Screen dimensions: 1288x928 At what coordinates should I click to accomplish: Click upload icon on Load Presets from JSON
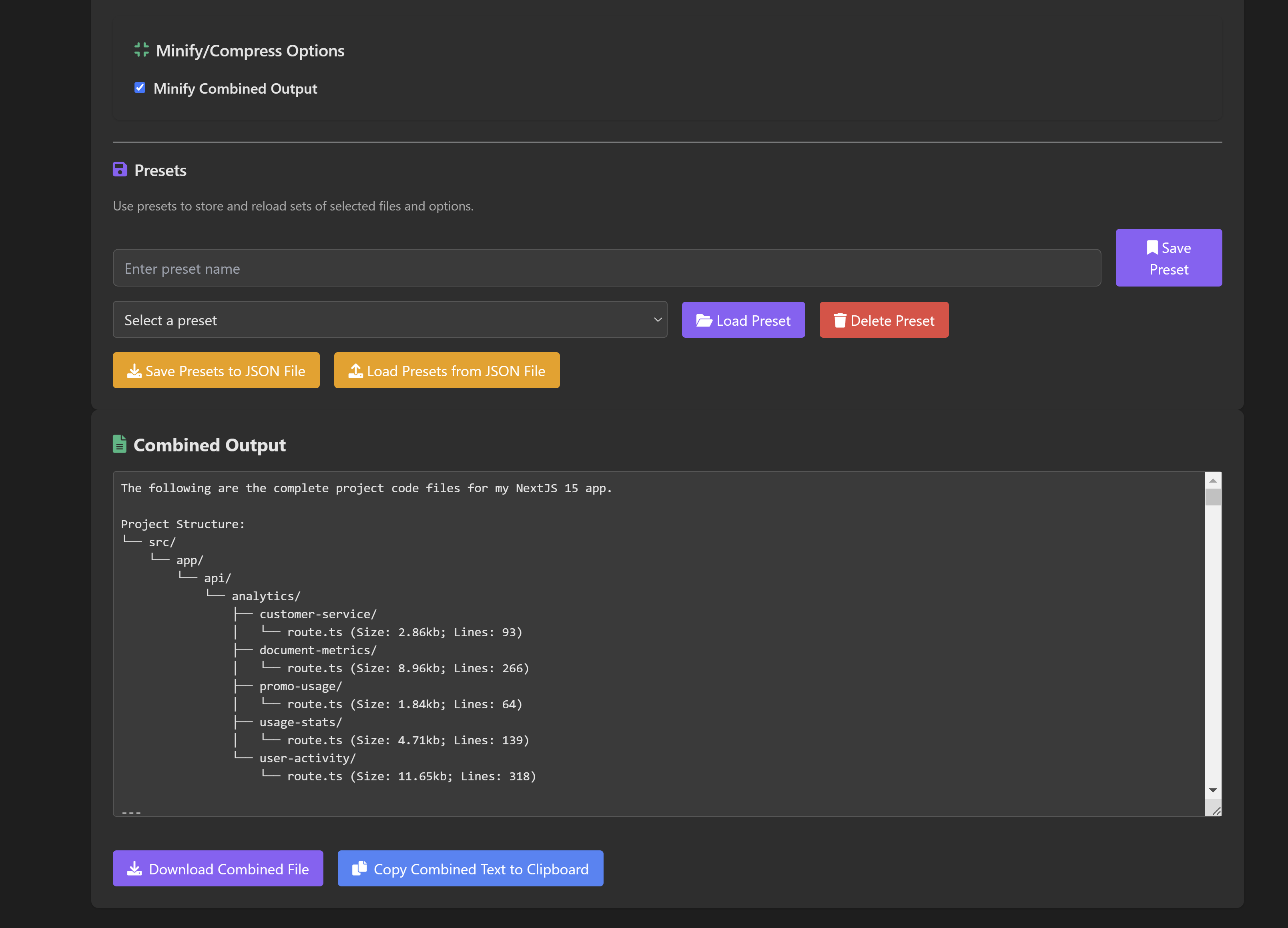click(355, 371)
